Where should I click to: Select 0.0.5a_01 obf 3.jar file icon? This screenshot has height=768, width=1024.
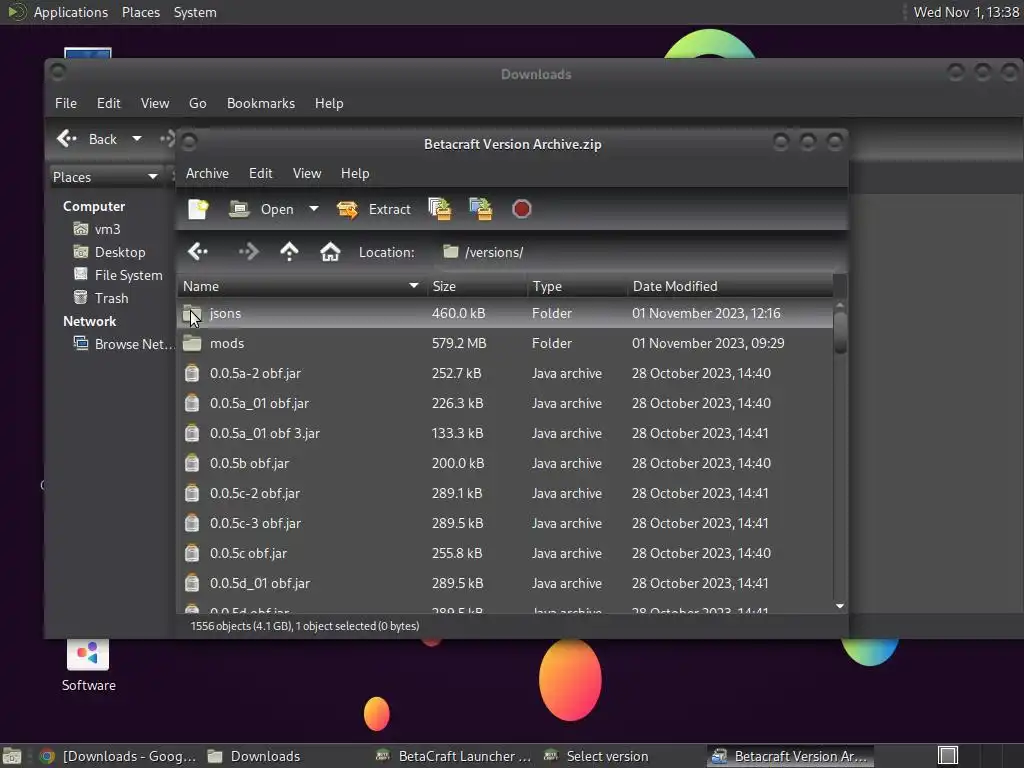point(192,434)
